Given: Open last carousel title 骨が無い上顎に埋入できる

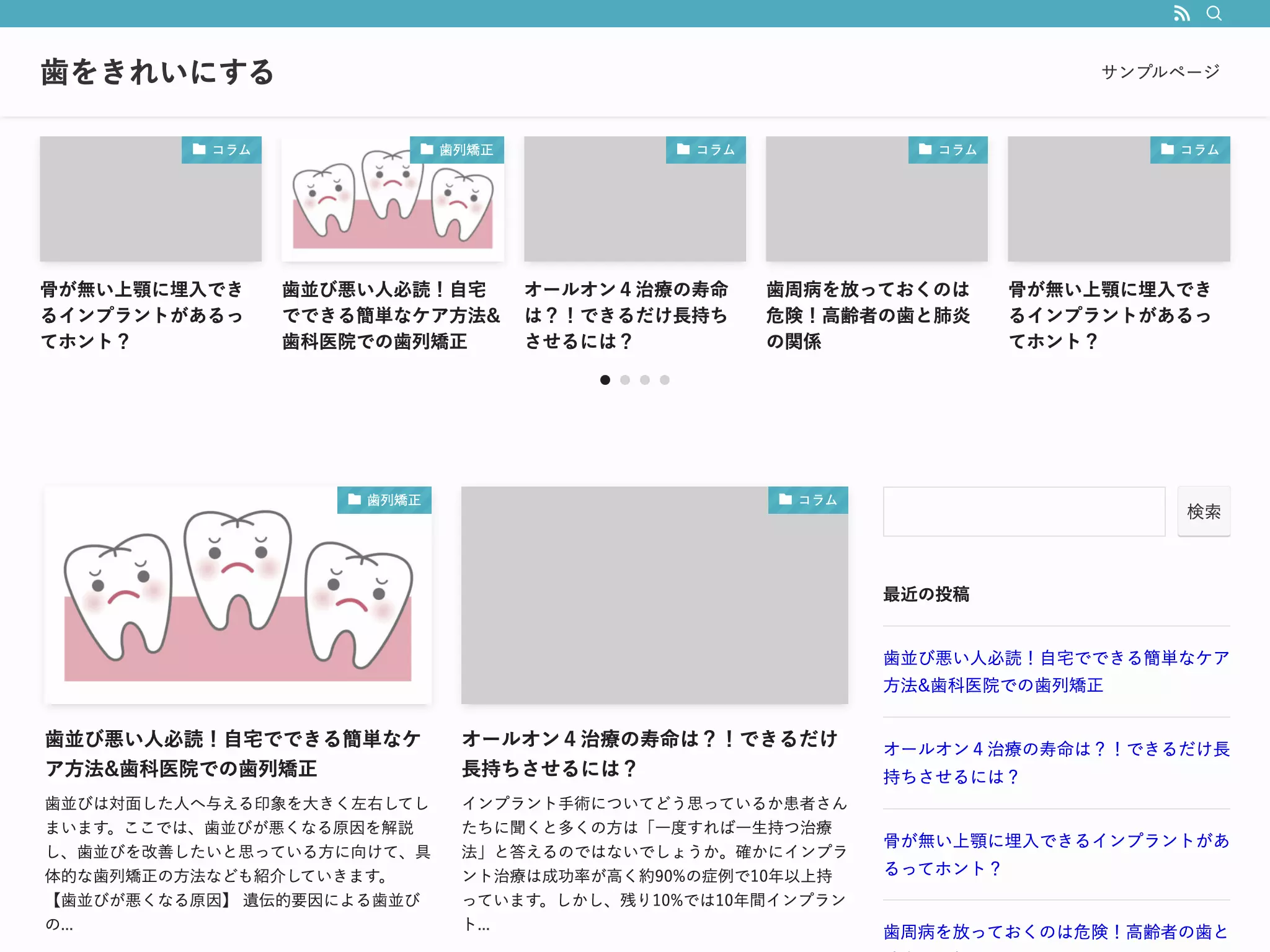Looking at the screenshot, I should (x=1110, y=315).
